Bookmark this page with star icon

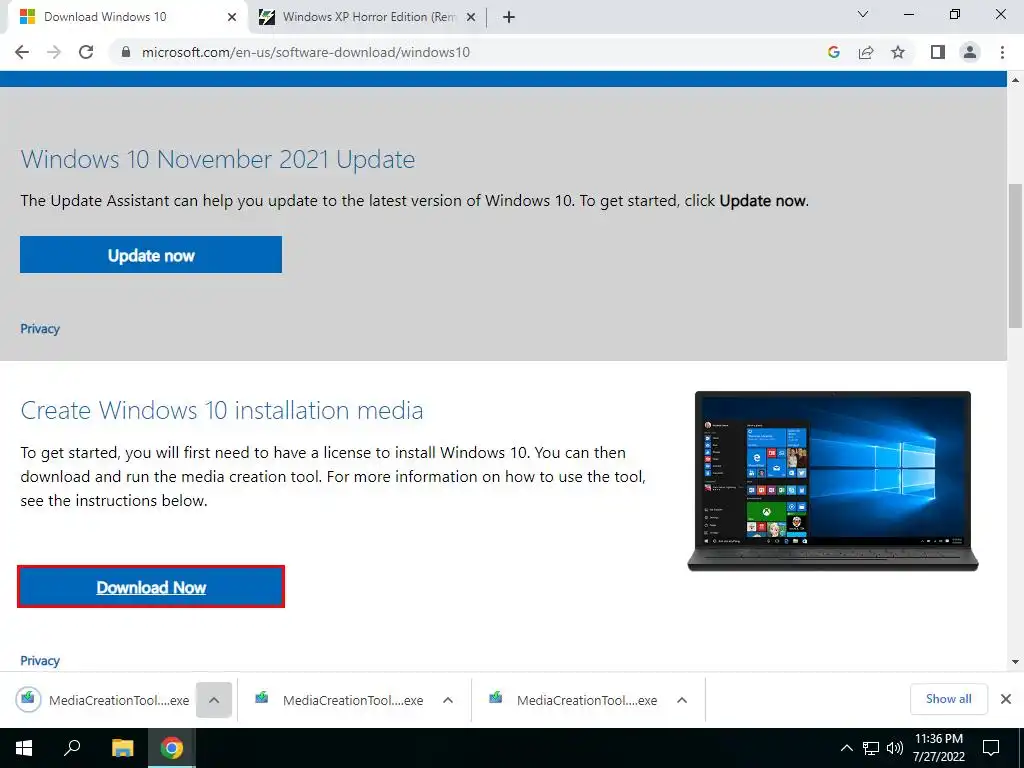coord(898,52)
